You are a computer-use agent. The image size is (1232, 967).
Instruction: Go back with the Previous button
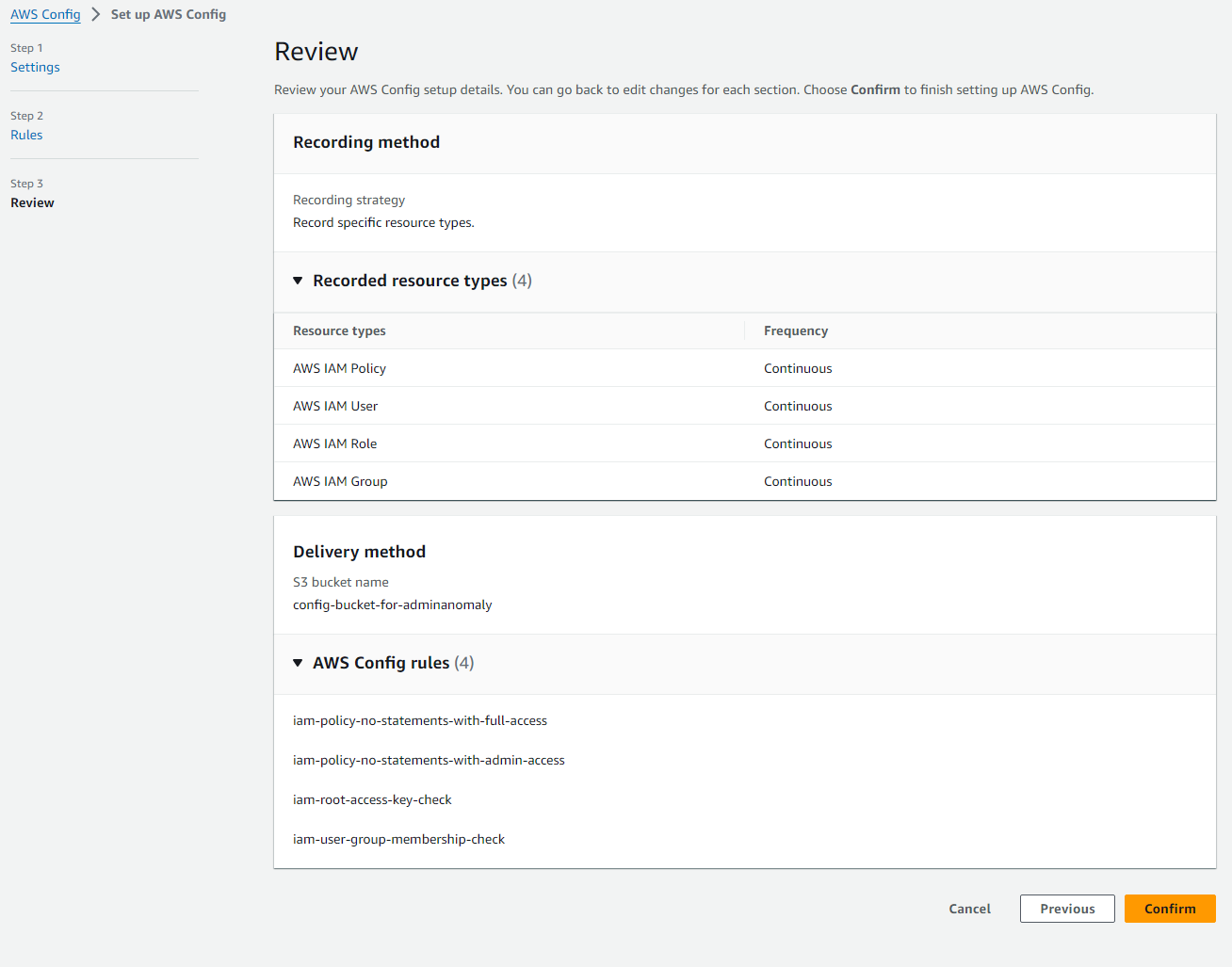click(1066, 909)
